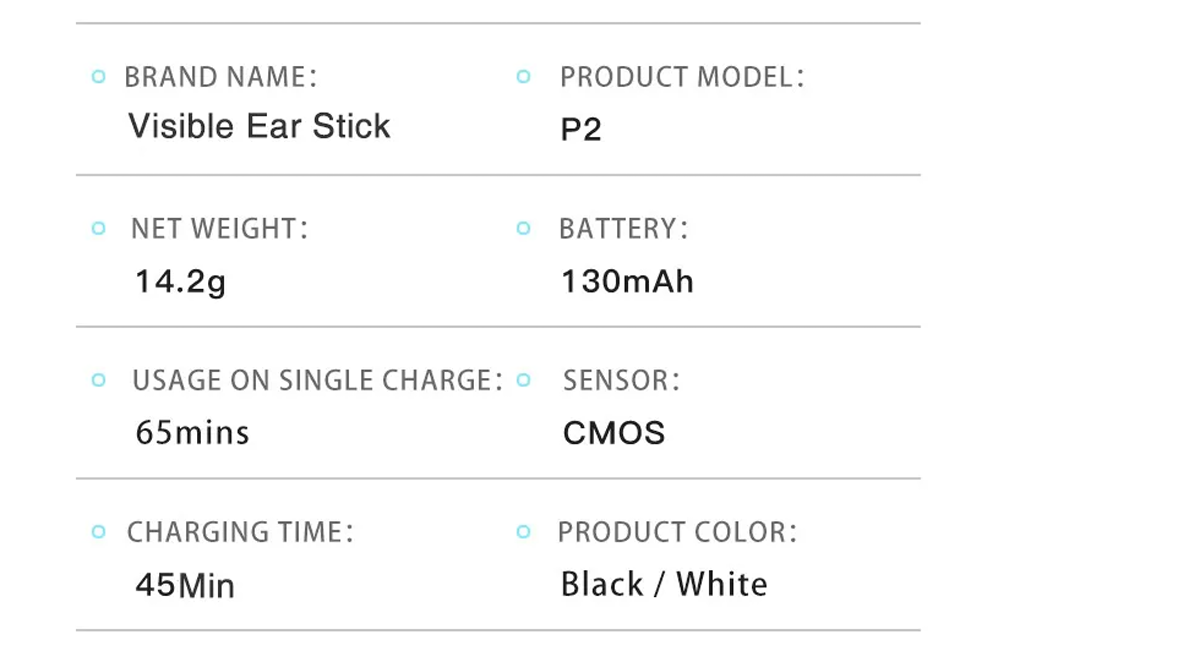
Task: Click the bullet beside PRODUCT MODEL
Action: 523,77
